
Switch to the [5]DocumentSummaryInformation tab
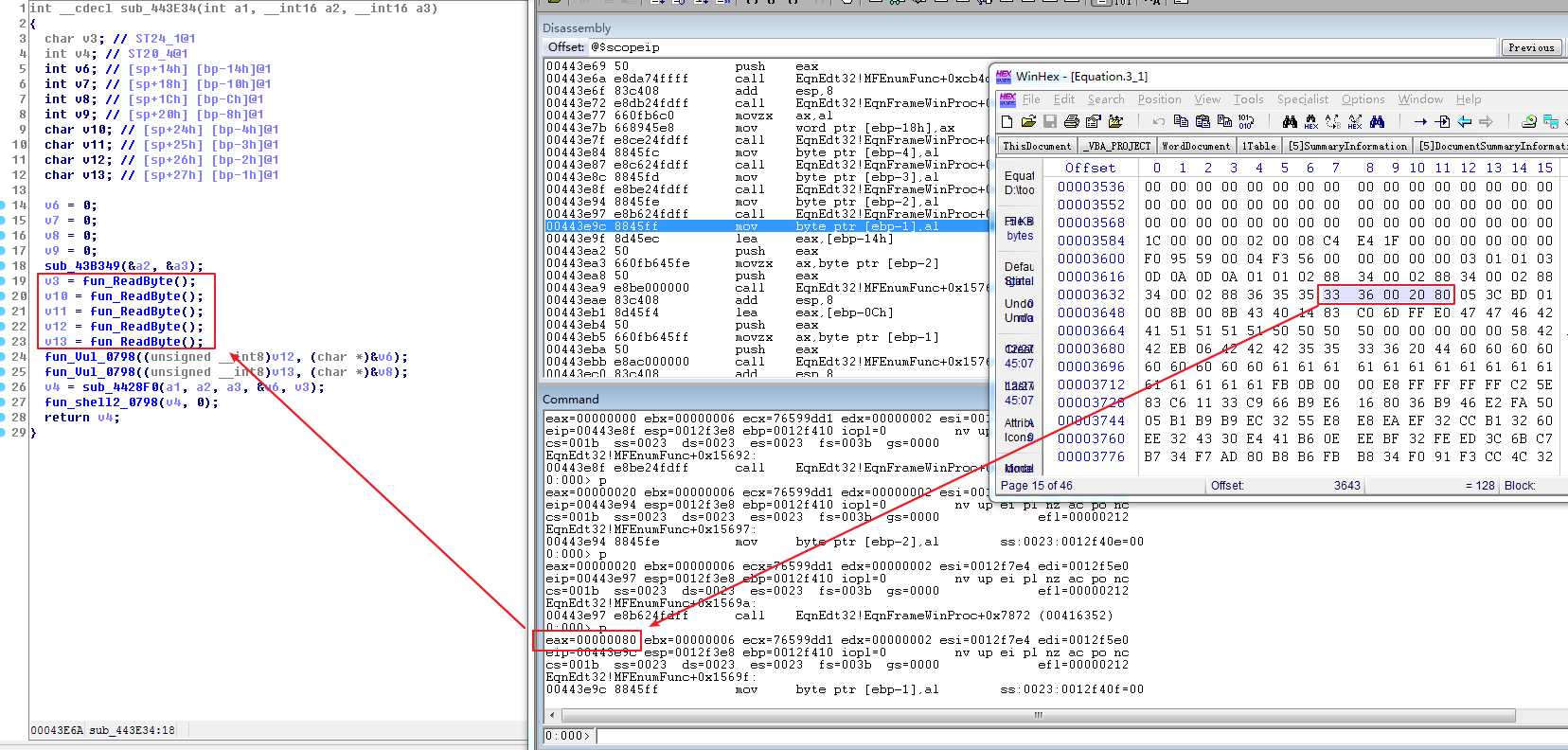coord(1491,146)
